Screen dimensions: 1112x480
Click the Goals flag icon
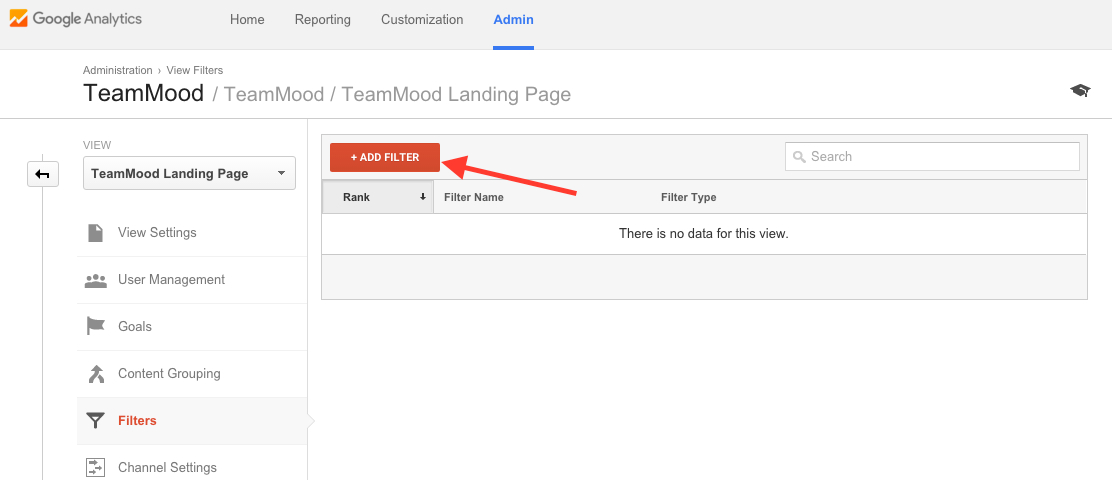(95, 326)
